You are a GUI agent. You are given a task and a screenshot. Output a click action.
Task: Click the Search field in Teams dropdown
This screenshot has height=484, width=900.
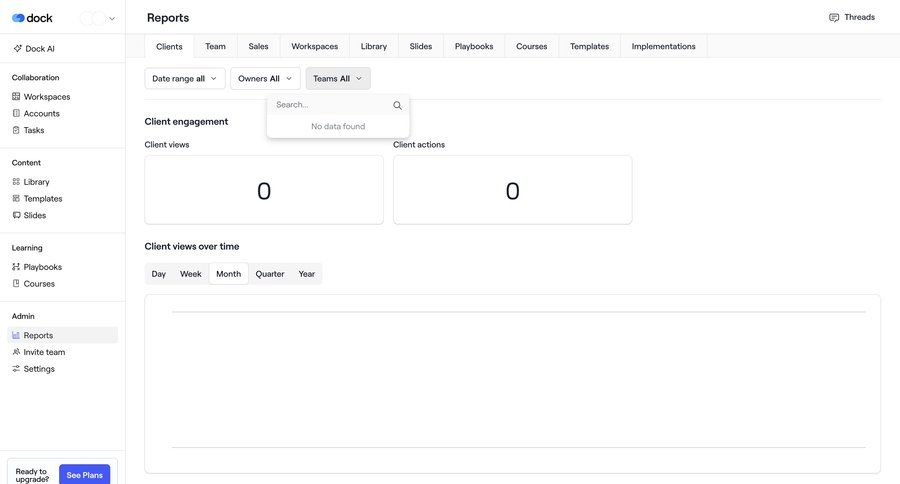coord(338,105)
